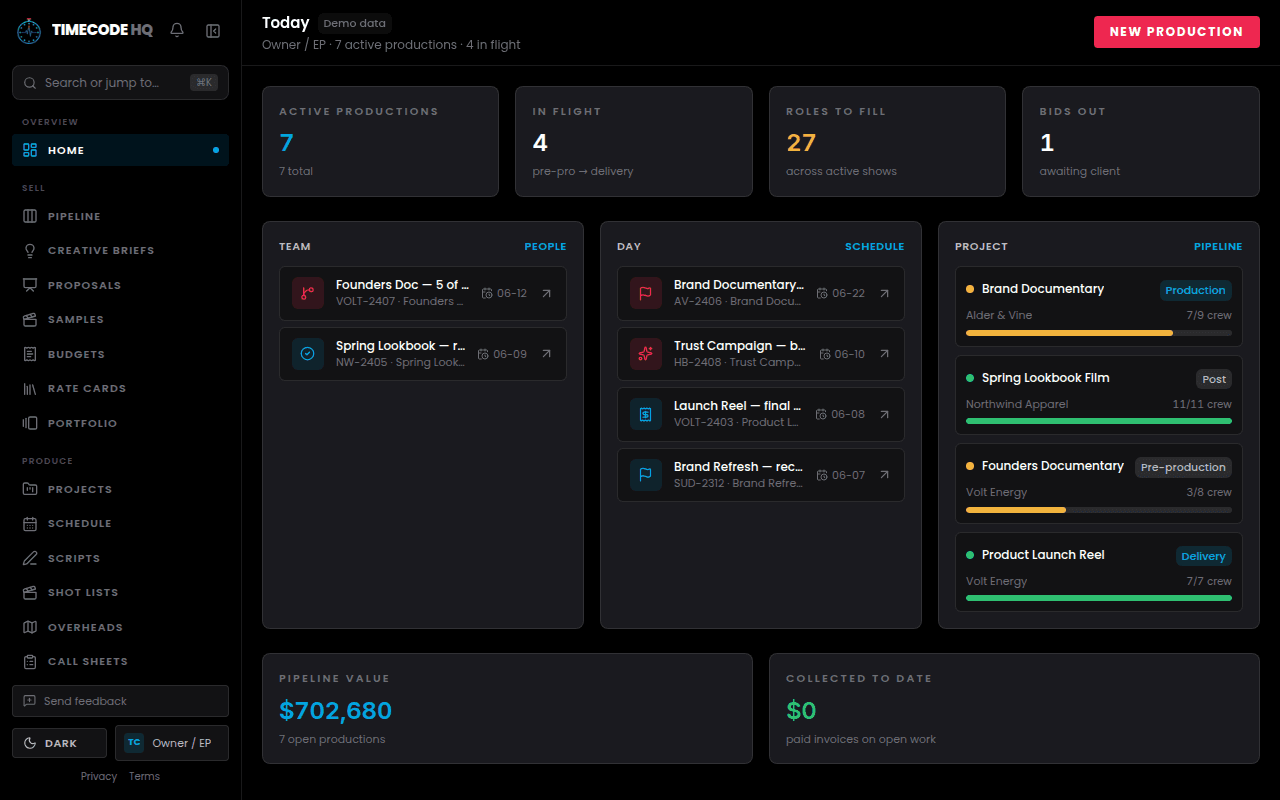Open arrow icon for Trust Campaign item
Screen dimensions: 1280x800
[x=884, y=354]
